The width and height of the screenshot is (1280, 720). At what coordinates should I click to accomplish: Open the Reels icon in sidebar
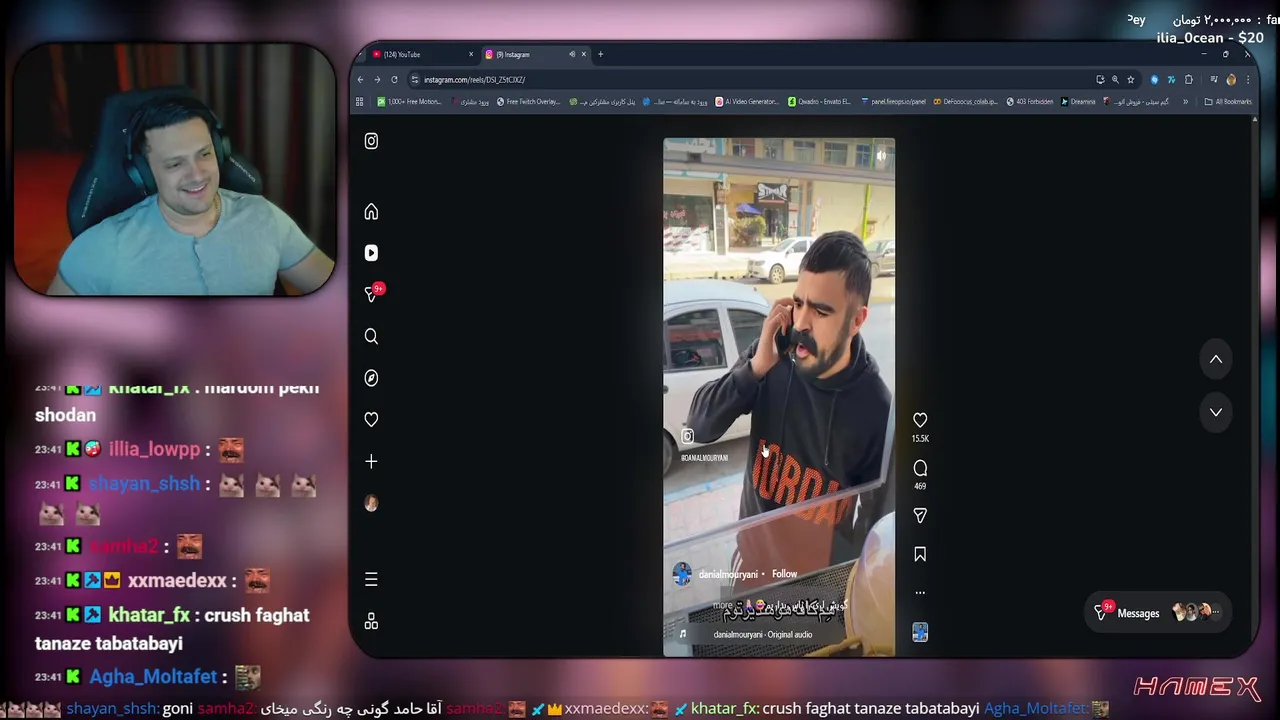point(371,253)
